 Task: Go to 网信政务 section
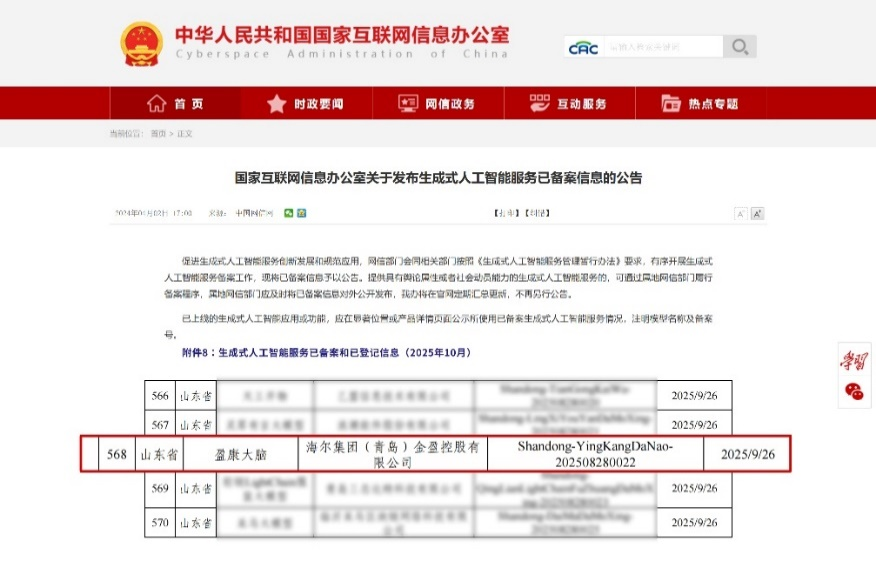coord(437,104)
